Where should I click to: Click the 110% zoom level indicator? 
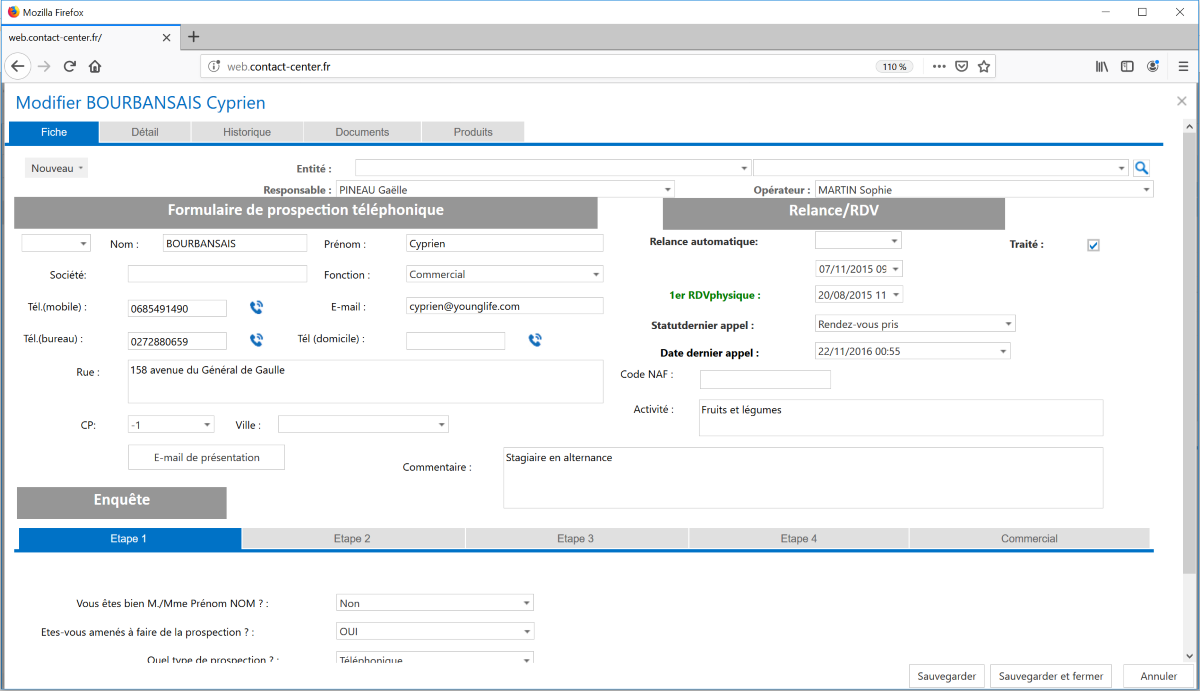click(894, 67)
